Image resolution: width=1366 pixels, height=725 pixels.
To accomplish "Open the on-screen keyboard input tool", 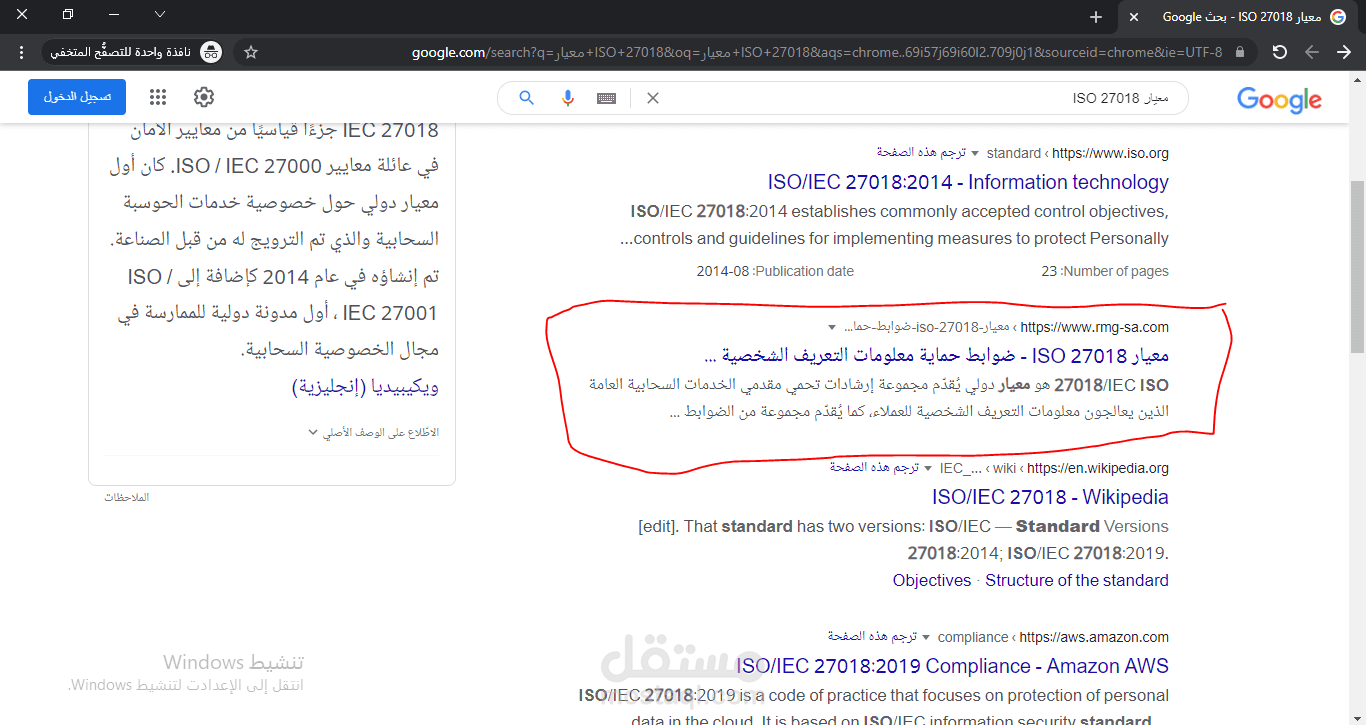I will [606, 98].
